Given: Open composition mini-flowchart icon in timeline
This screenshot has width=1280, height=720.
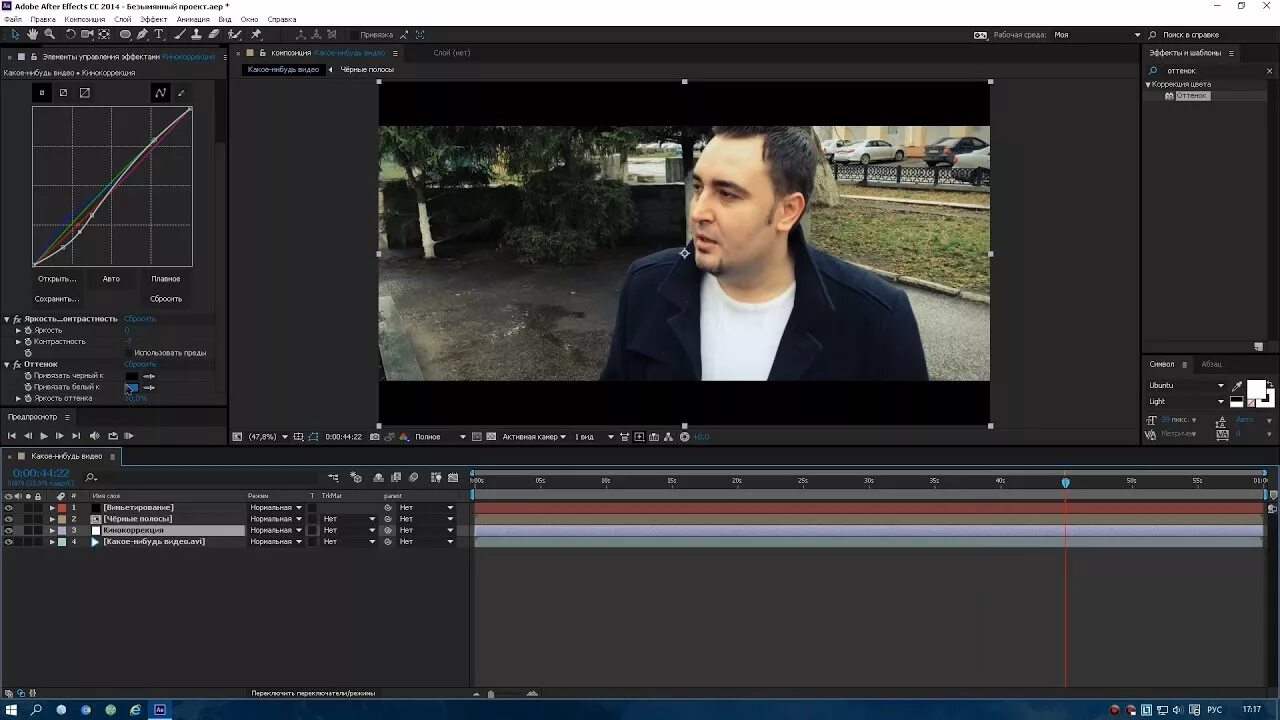Looking at the screenshot, I should [x=333, y=478].
